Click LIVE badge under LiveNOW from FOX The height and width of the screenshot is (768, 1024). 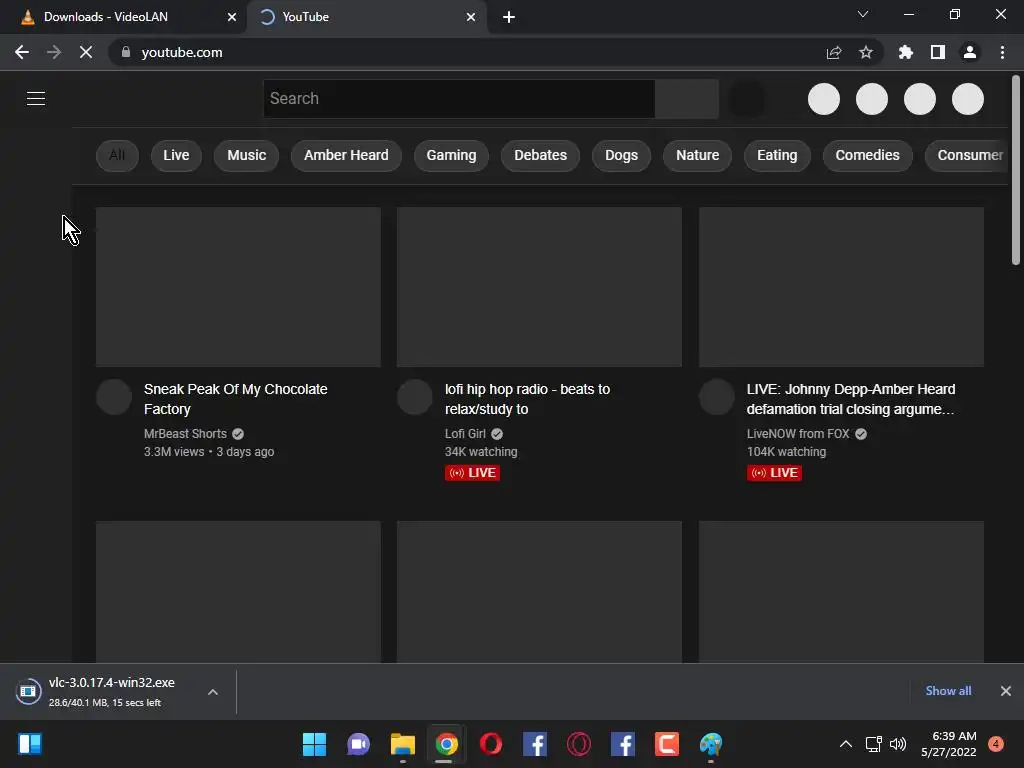pos(774,473)
